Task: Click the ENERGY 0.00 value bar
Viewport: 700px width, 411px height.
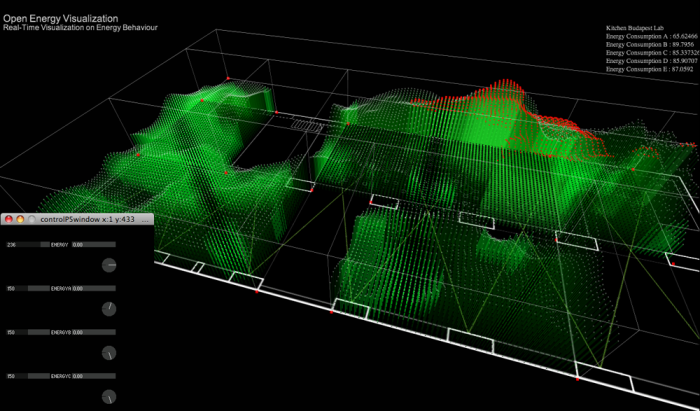Action: [95, 243]
